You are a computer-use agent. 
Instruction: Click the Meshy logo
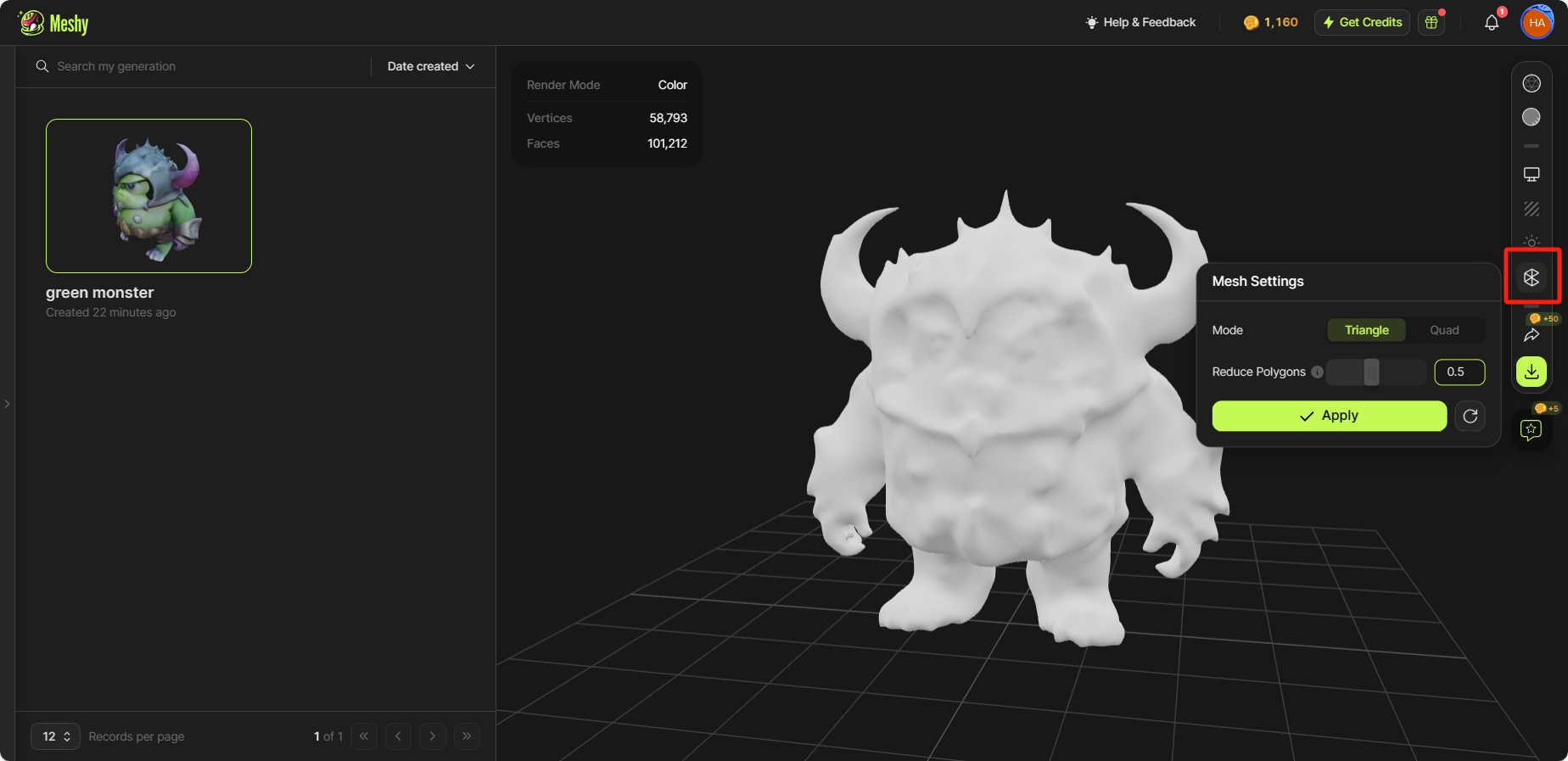[x=53, y=23]
